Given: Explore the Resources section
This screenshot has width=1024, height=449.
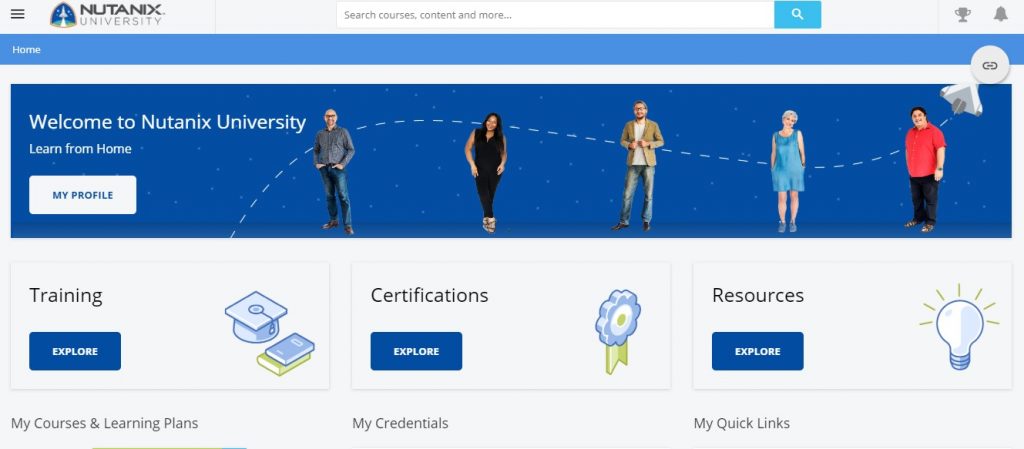Looking at the screenshot, I should coord(758,351).
